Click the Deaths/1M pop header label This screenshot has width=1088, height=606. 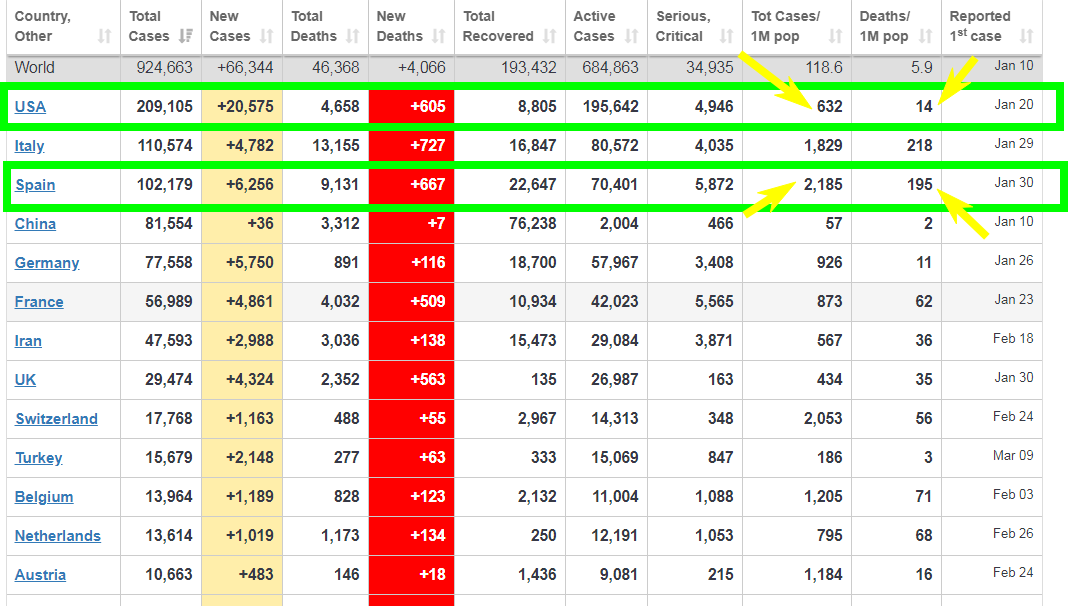point(885,26)
